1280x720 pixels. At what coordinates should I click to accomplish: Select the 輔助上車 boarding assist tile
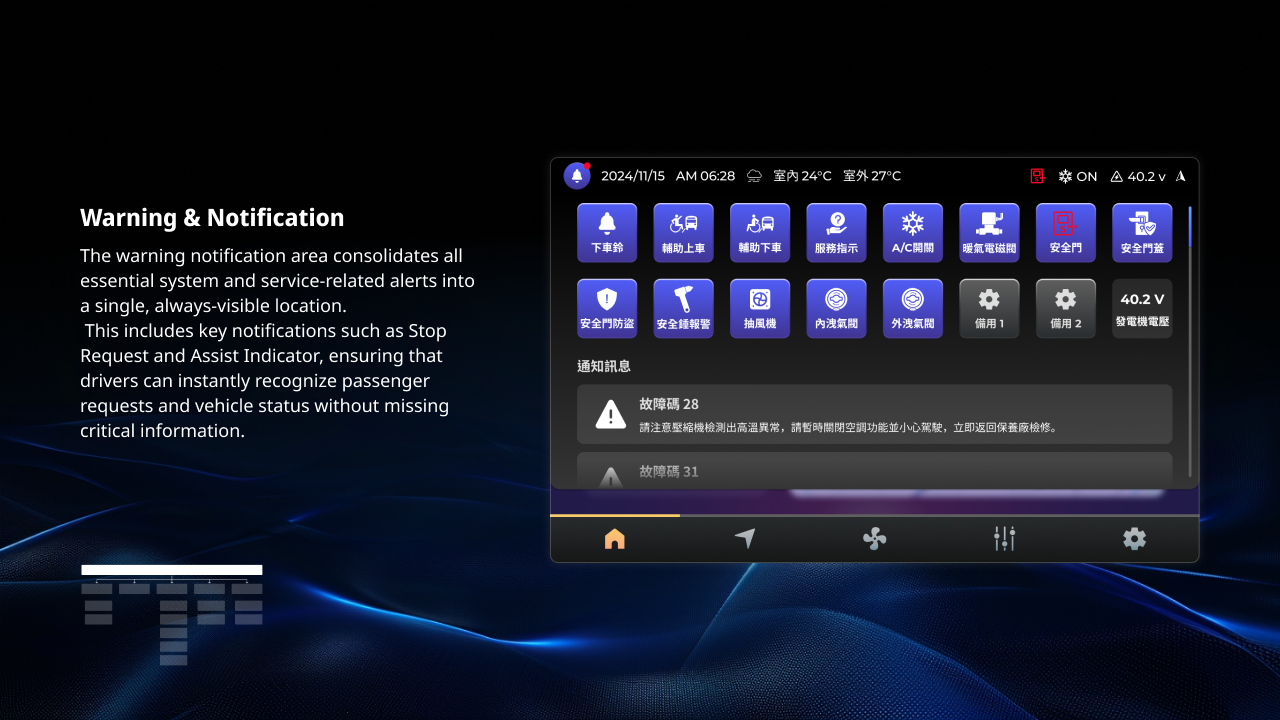click(x=683, y=232)
